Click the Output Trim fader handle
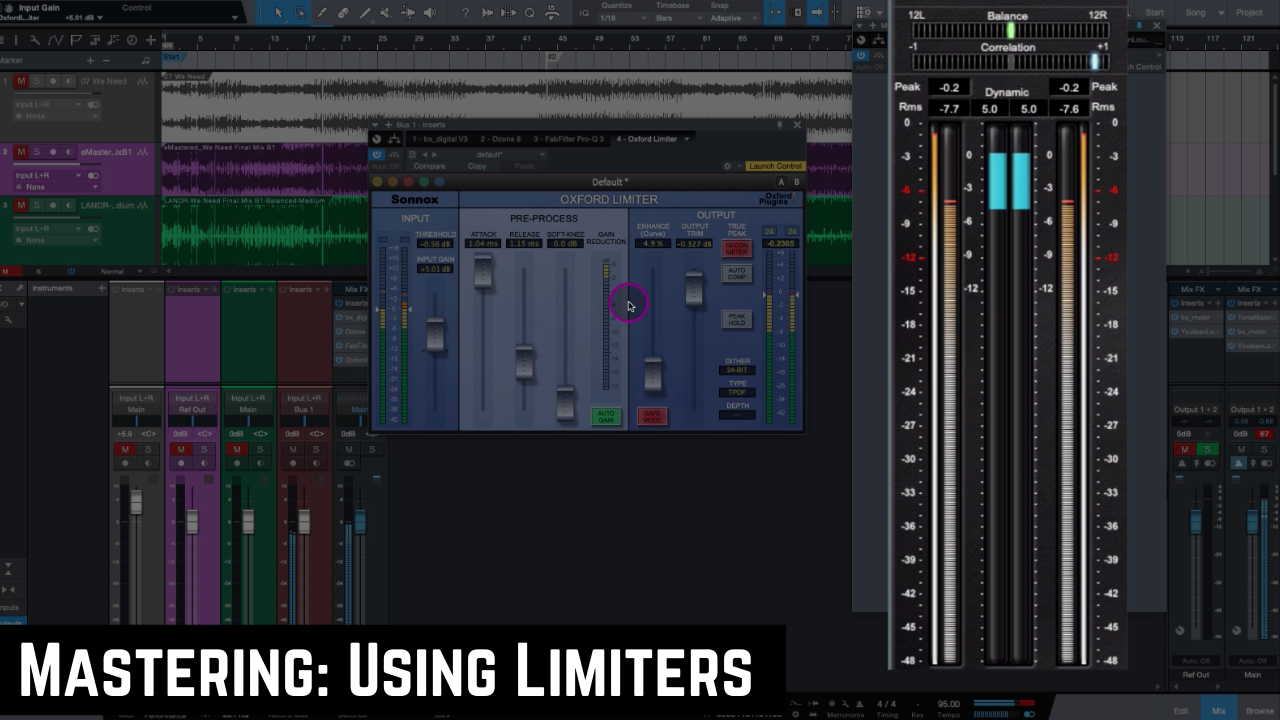Screen dimensions: 1280x720 694,289
